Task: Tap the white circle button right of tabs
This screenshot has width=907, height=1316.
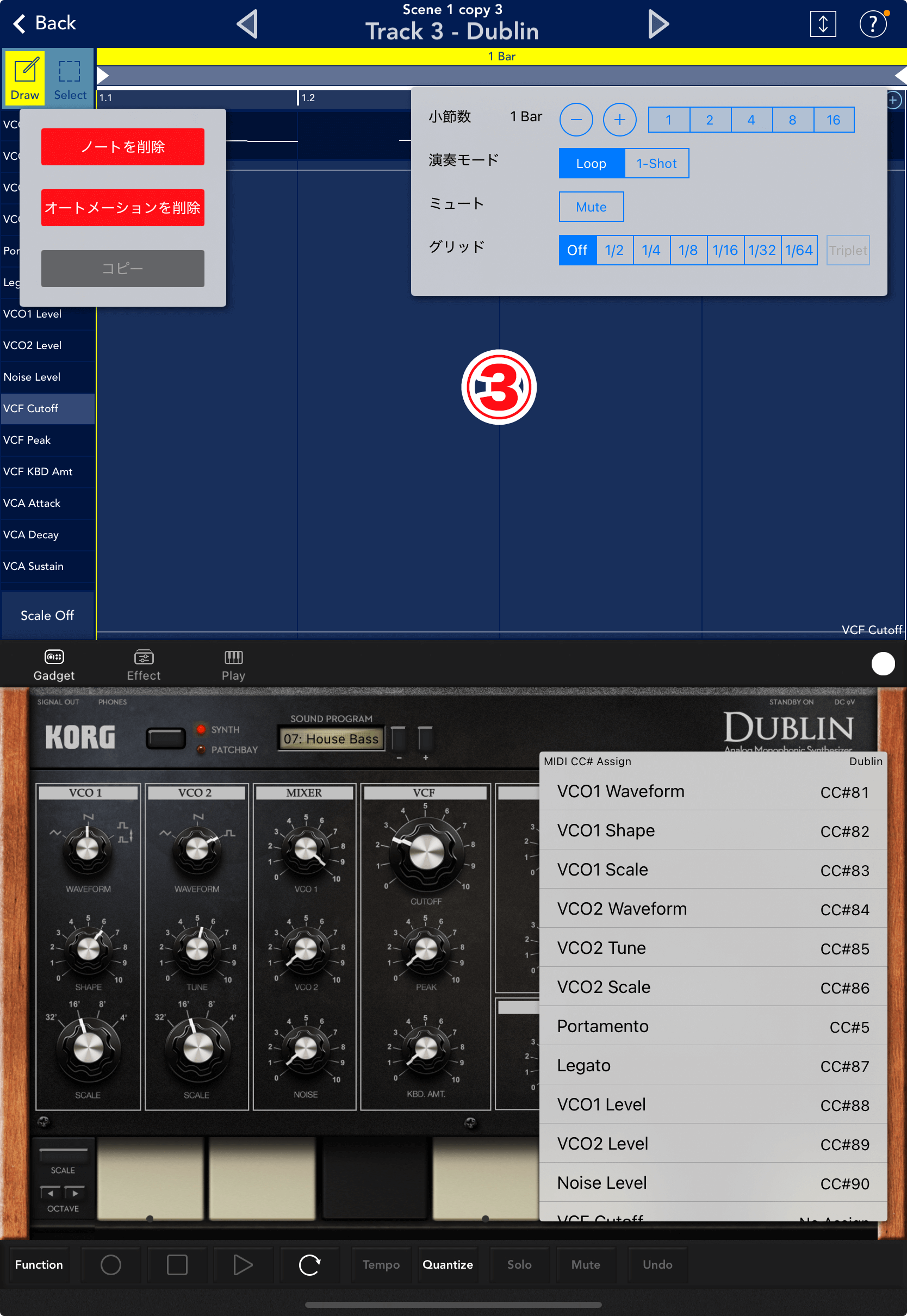Action: tap(883, 663)
